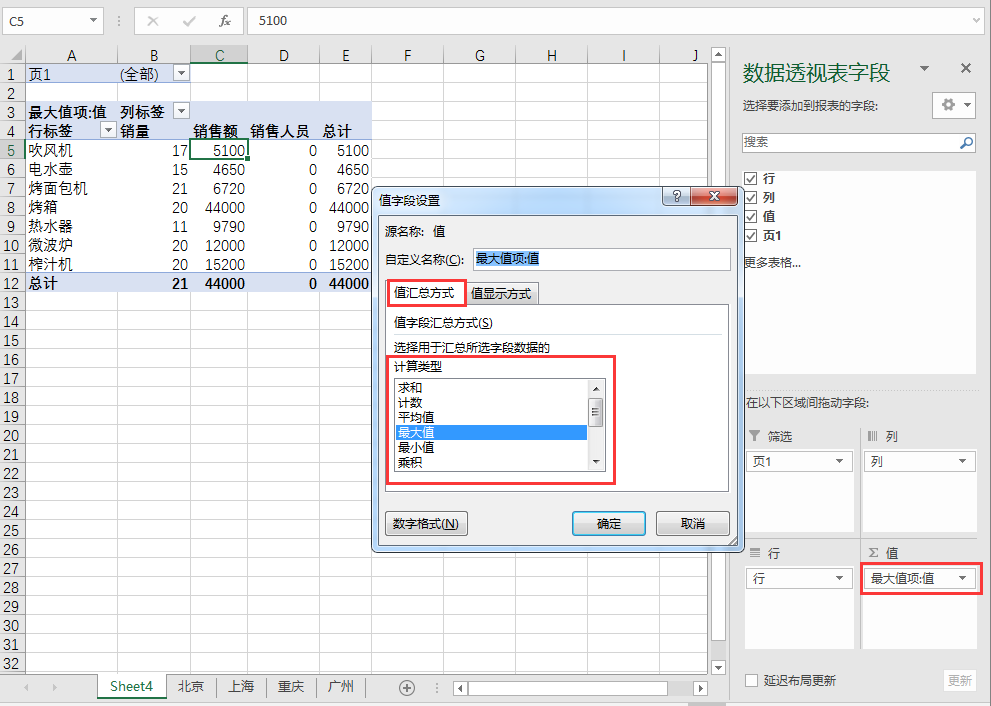Open the field list tools gear menu
The image size is (991, 706).
(x=954, y=105)
